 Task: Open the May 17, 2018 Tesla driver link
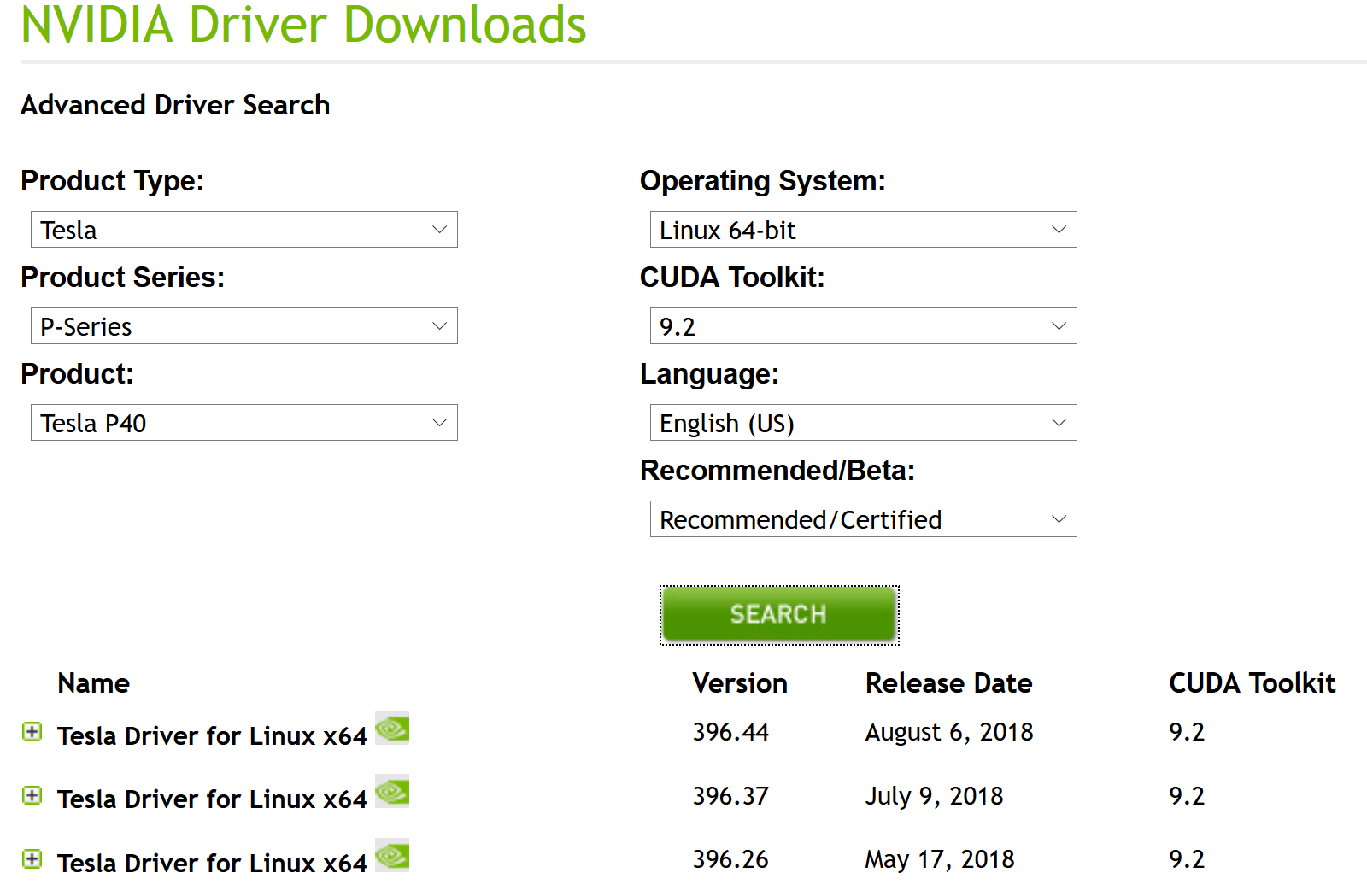click(x=211, y=863)
